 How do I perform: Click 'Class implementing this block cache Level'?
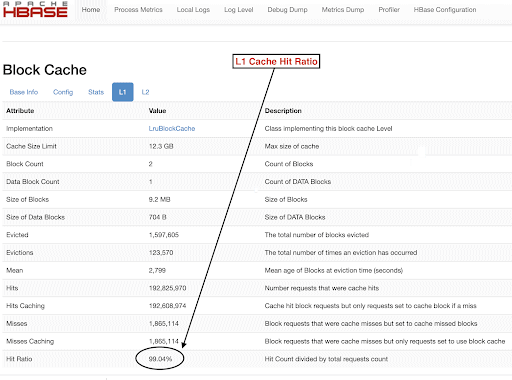tap(328, 128)
